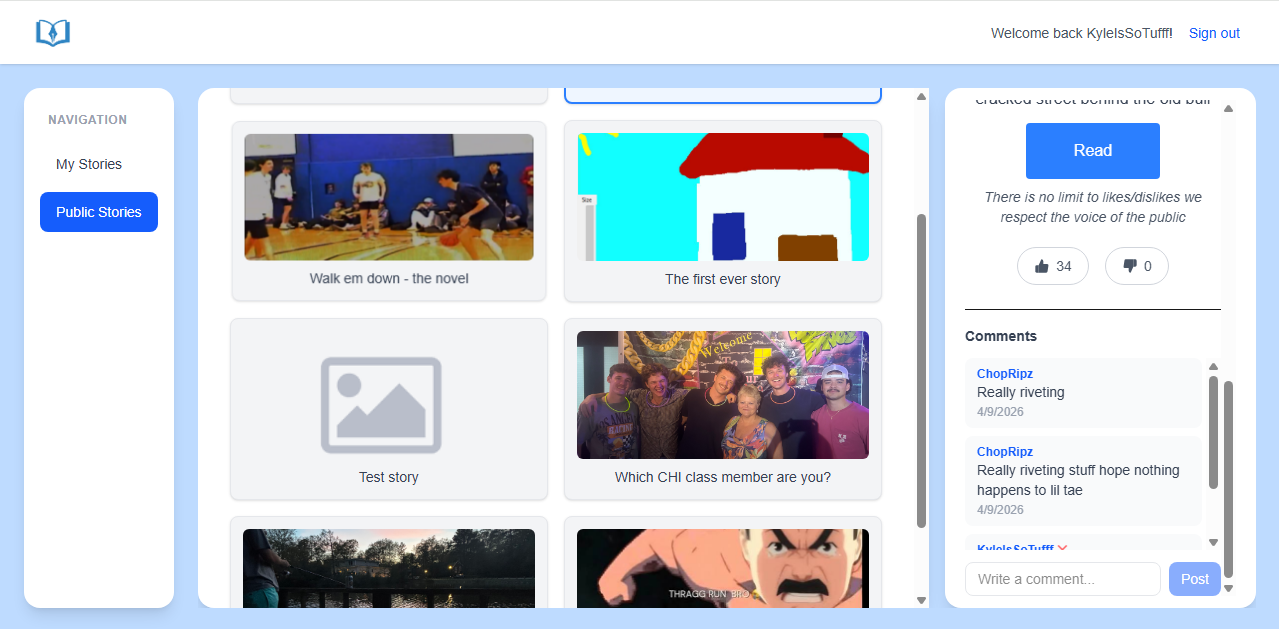Sign out of the account

[1214, 33]
